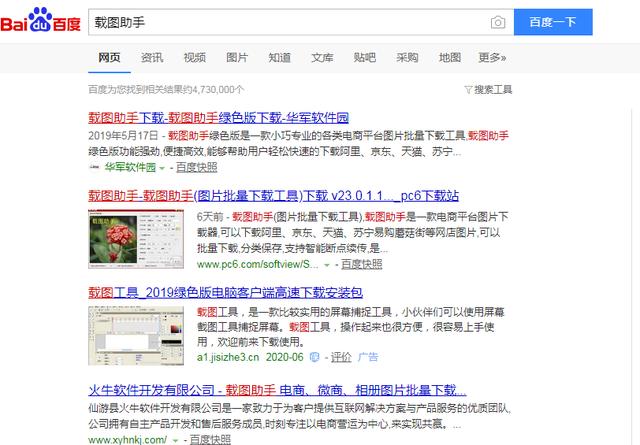Expand the 更多» menu
The width and height of the screenshot is (640, 445).
coord(492,58)
